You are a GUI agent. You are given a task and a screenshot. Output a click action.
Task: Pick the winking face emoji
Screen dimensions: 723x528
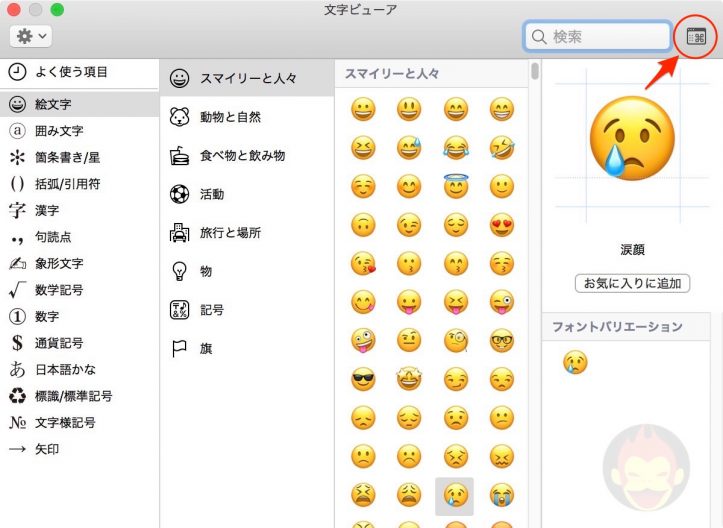click(x=409, y=225)
